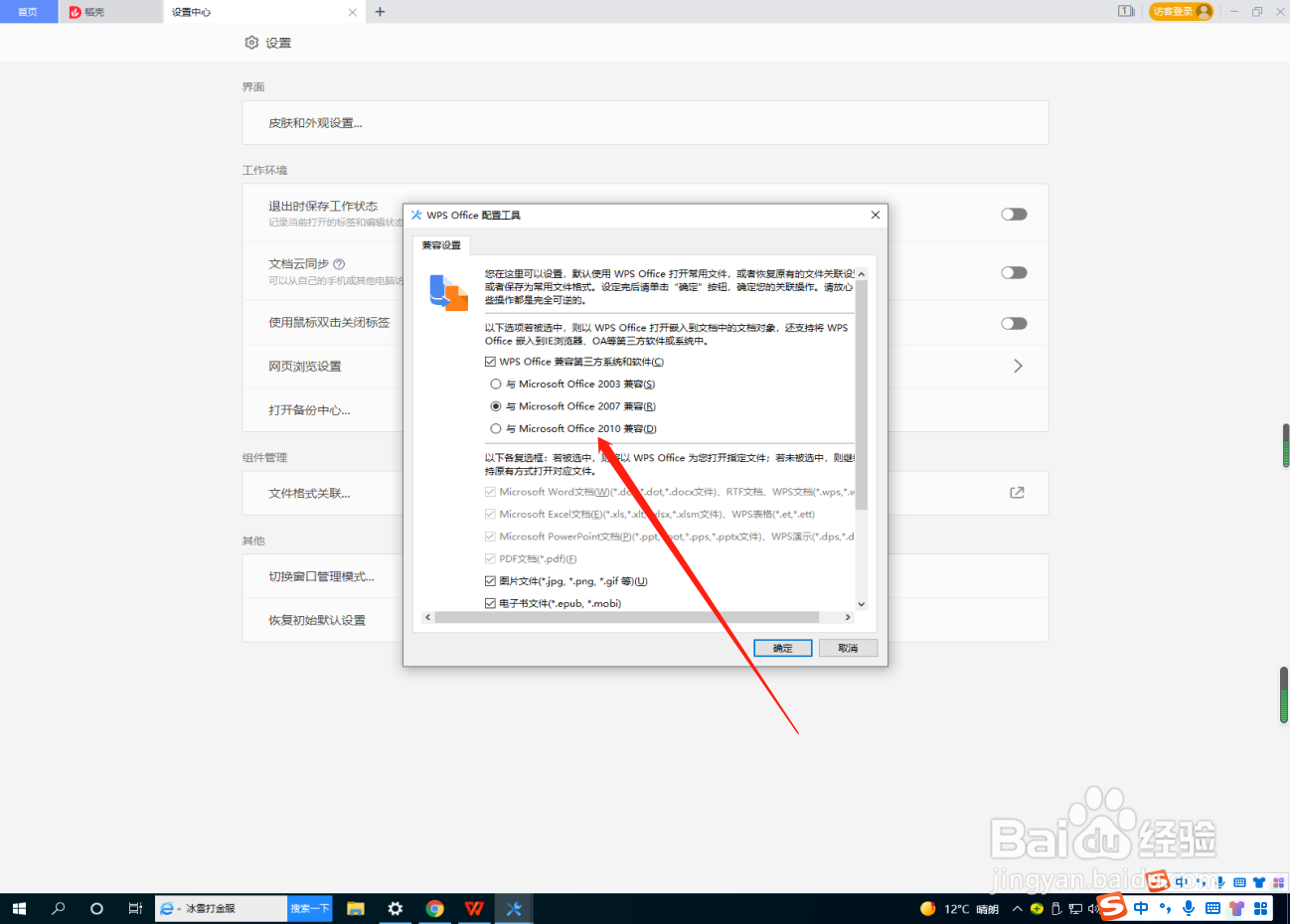Toggle the Microsoft Word文档 checkbox
Image resolution: width=1290 pixels, height=924 pixels.
[x=490, y=492]
